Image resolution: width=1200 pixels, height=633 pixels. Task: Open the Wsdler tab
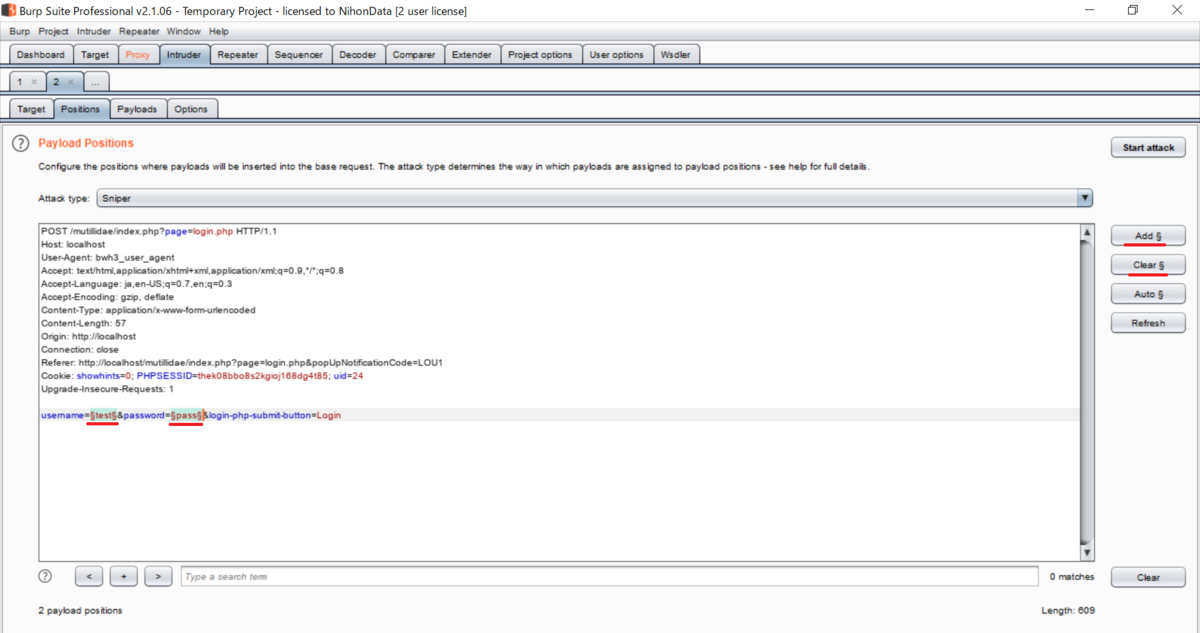pos(677,55)
